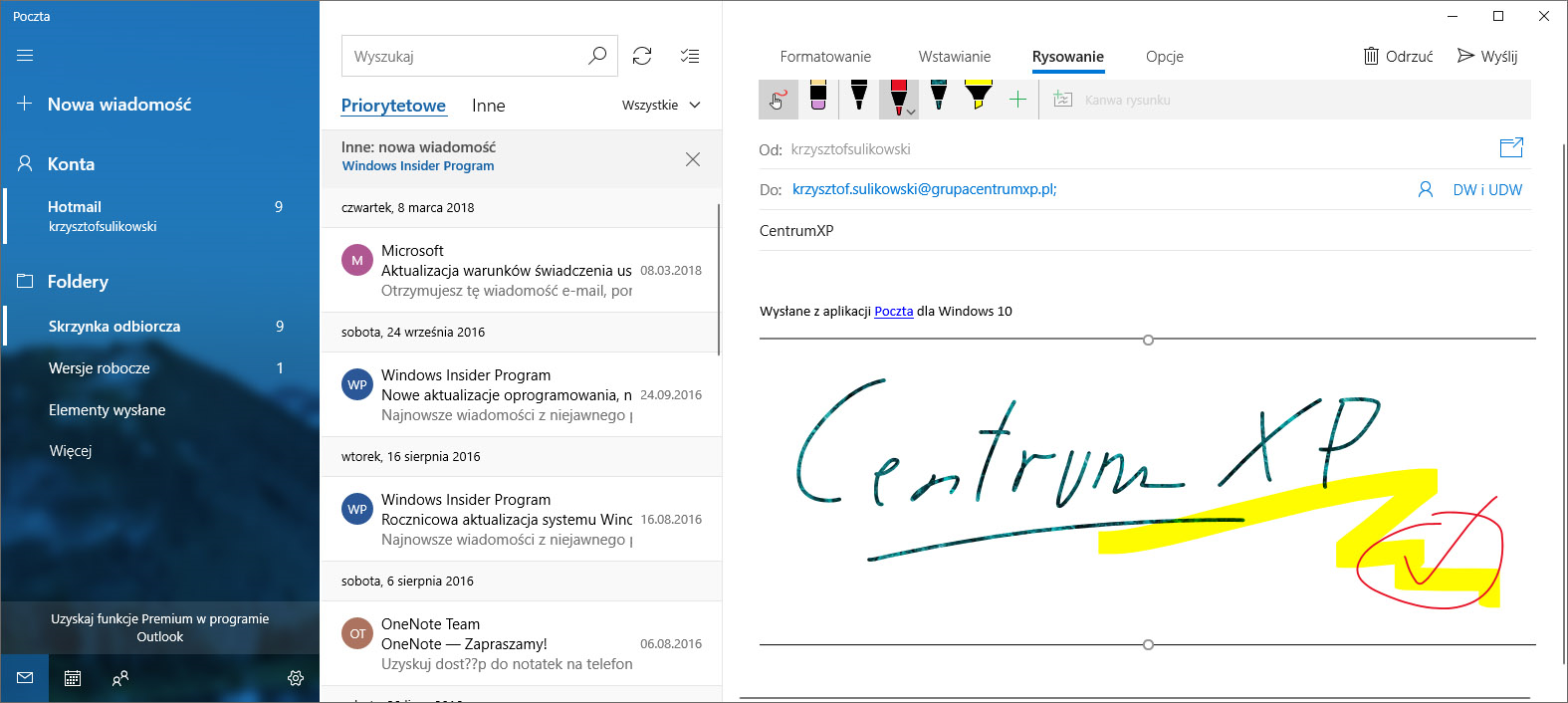Open the Wszystkie filter dropdown
This screenshot has width=1568, height=703.
pyautogui.click(x=661, y=105)
